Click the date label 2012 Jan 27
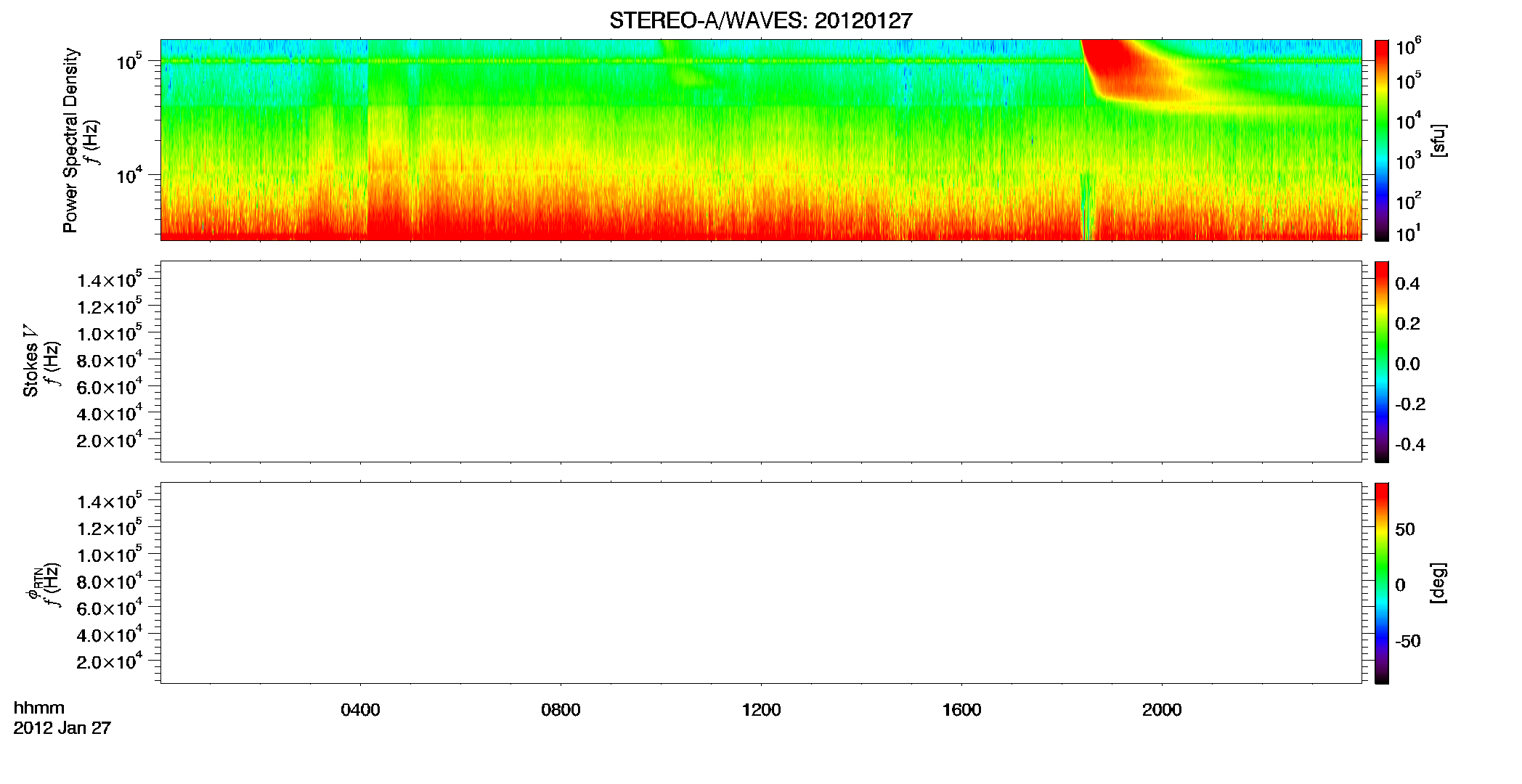Image resolution: width=1522 pixels, height=784 pixels. pos(62,728)
